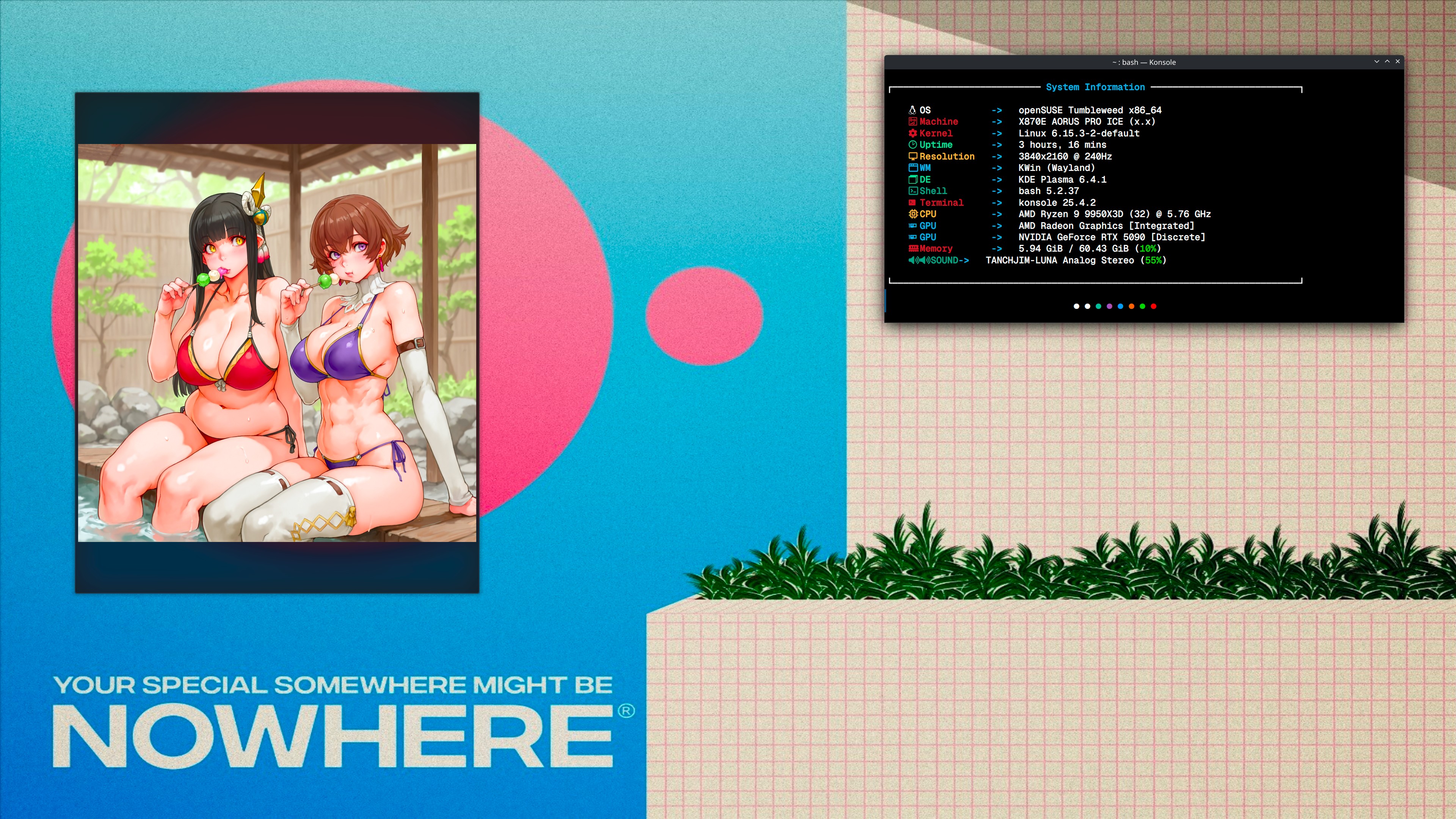
Task: Click 'NVIDIA GeForce RTX 5090 [Discrete]' text
Action: 1112,237
